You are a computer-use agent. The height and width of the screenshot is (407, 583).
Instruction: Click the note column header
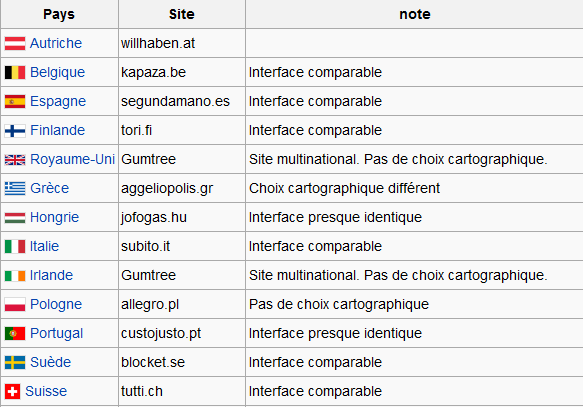[x=415, y=14]
